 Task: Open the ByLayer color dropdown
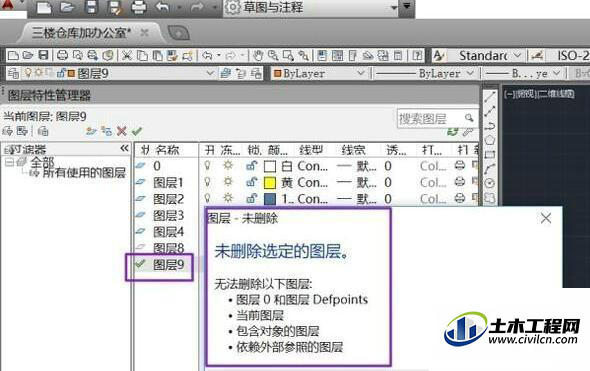pyautogui.click(x=361, y=73)
